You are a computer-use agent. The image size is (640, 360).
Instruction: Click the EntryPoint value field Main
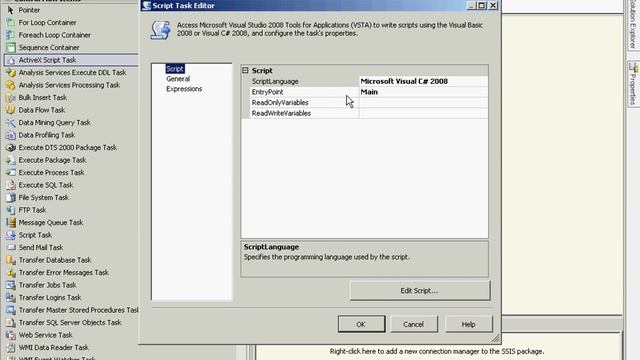coord(423,92)
